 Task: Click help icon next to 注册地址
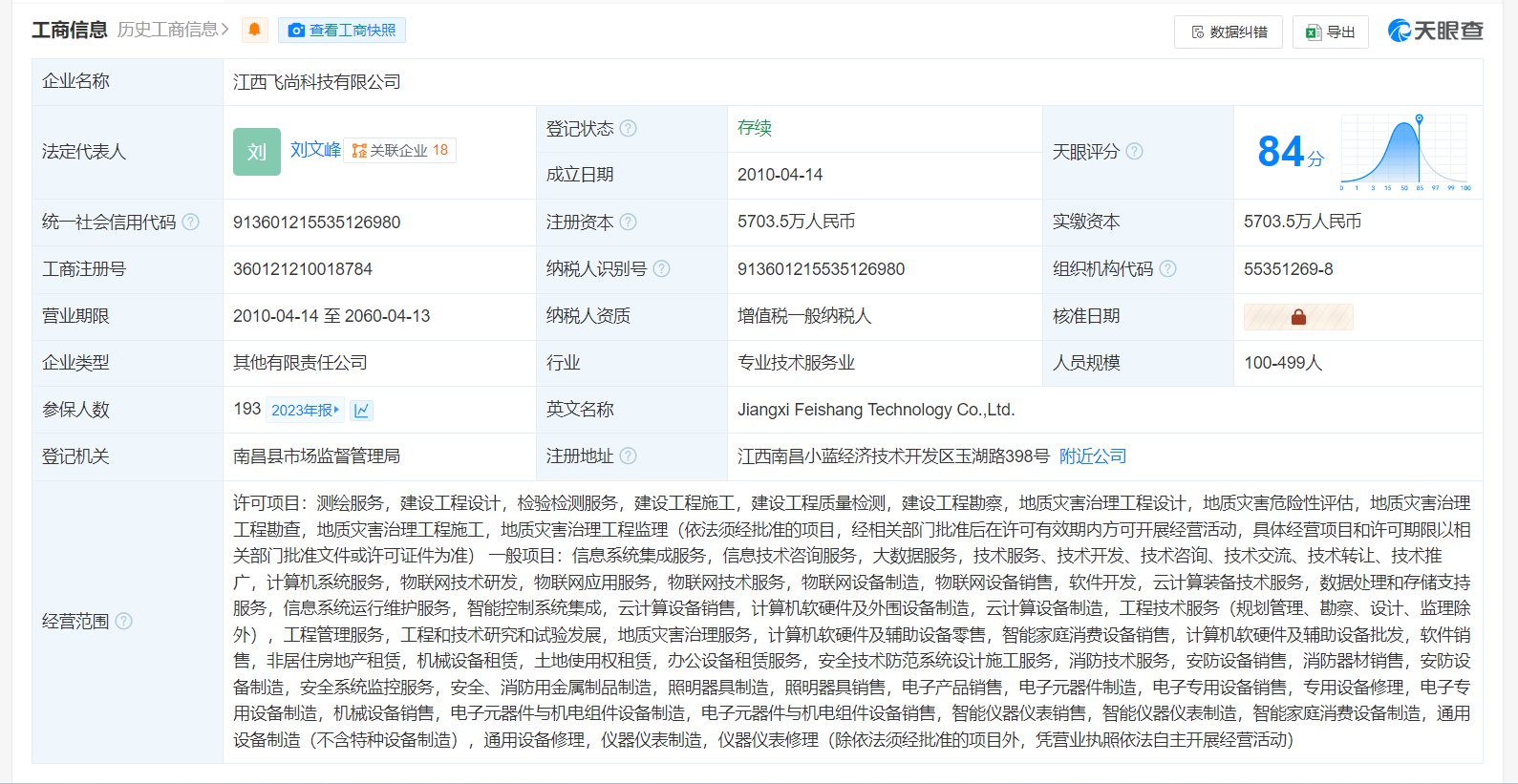[628, 456]
